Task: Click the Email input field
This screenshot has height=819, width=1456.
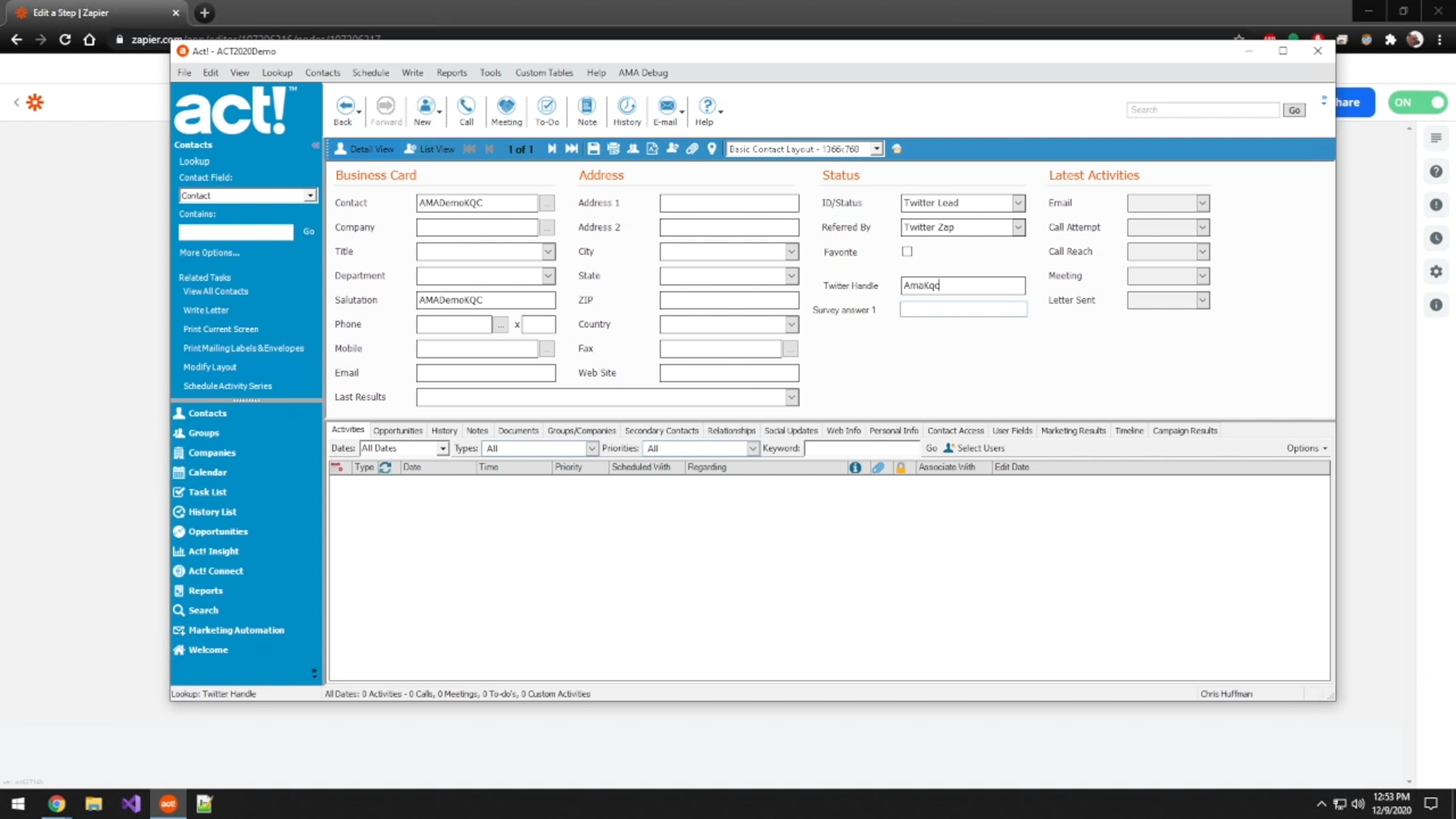Action: pos(485,373)
